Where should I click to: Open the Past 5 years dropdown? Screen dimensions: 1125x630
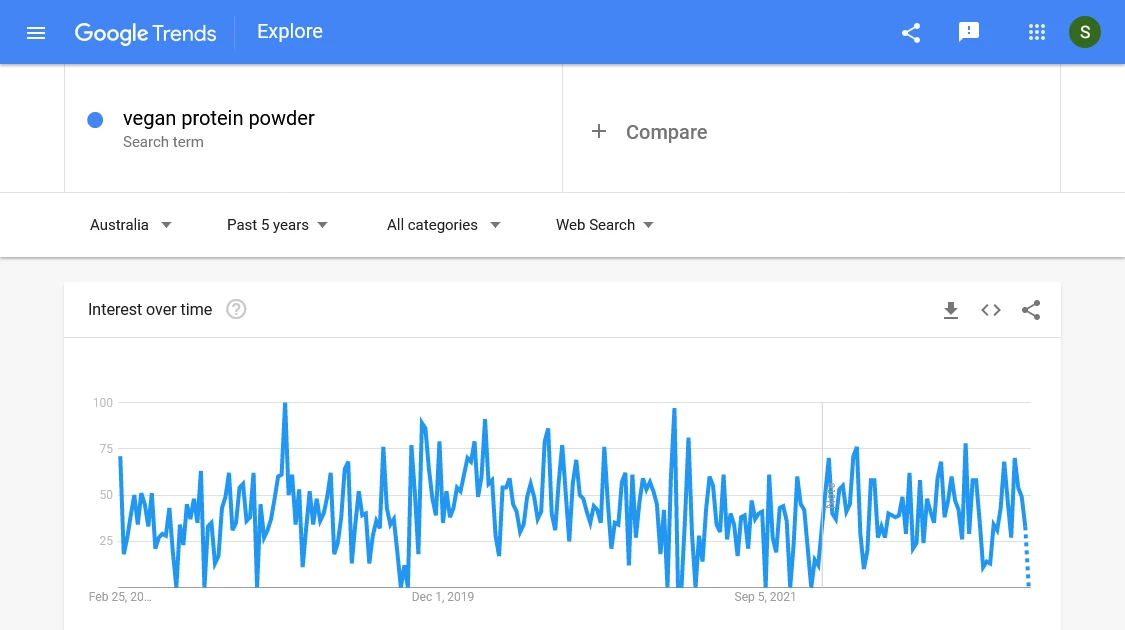pyautogui.click(x=278, y=225)
